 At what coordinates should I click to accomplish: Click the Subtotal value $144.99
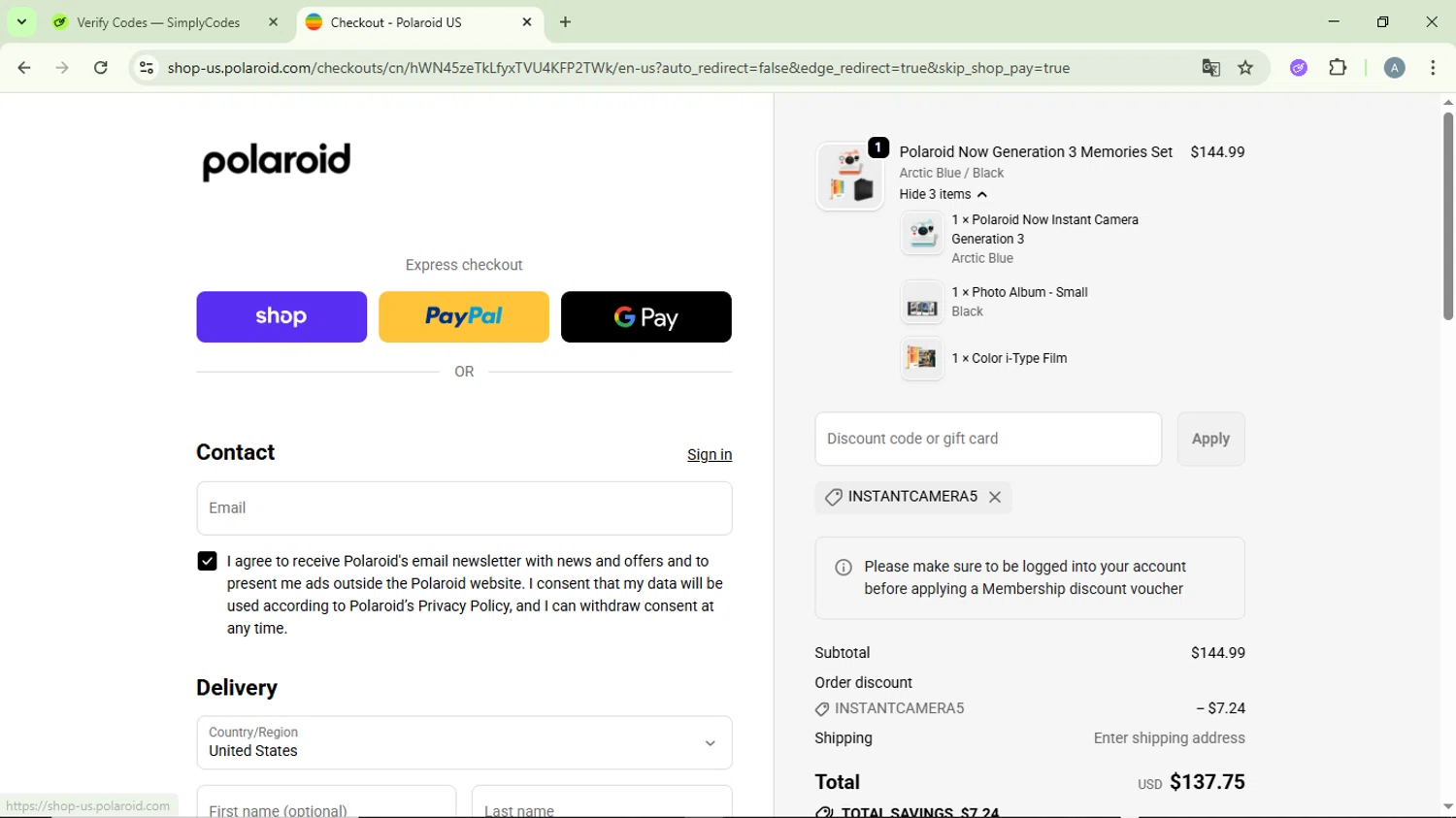[x=1217, y=653]
